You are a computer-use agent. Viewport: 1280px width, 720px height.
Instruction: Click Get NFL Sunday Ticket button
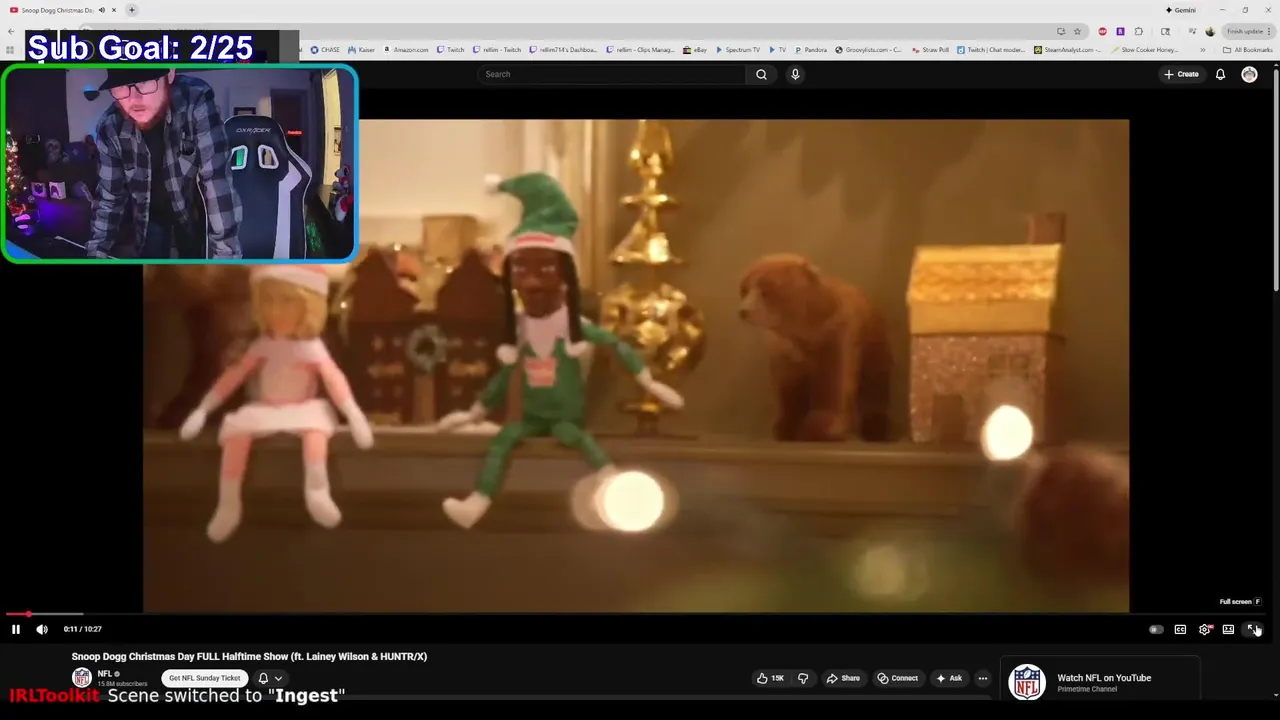tap(205, 678)
